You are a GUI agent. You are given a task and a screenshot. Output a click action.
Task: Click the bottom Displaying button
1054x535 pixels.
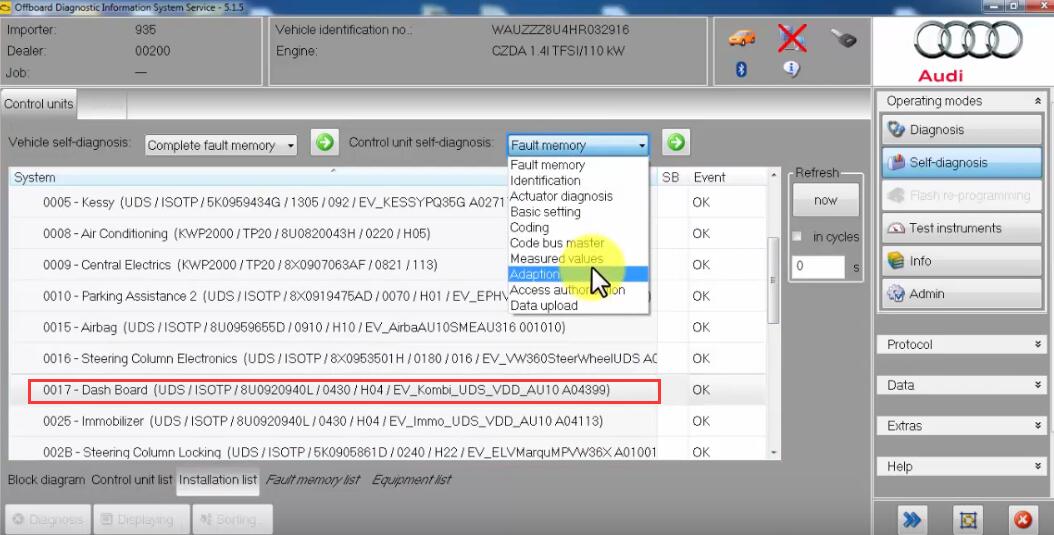pos(141,520)
